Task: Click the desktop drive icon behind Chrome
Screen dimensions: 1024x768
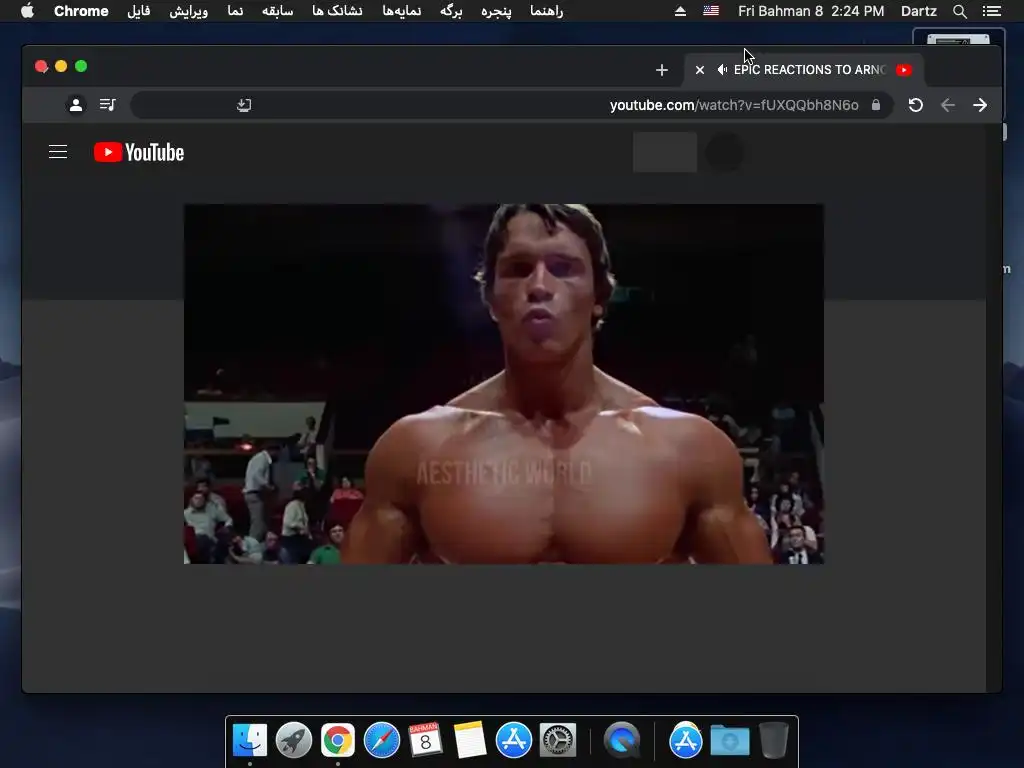Action: click(958, 38)
